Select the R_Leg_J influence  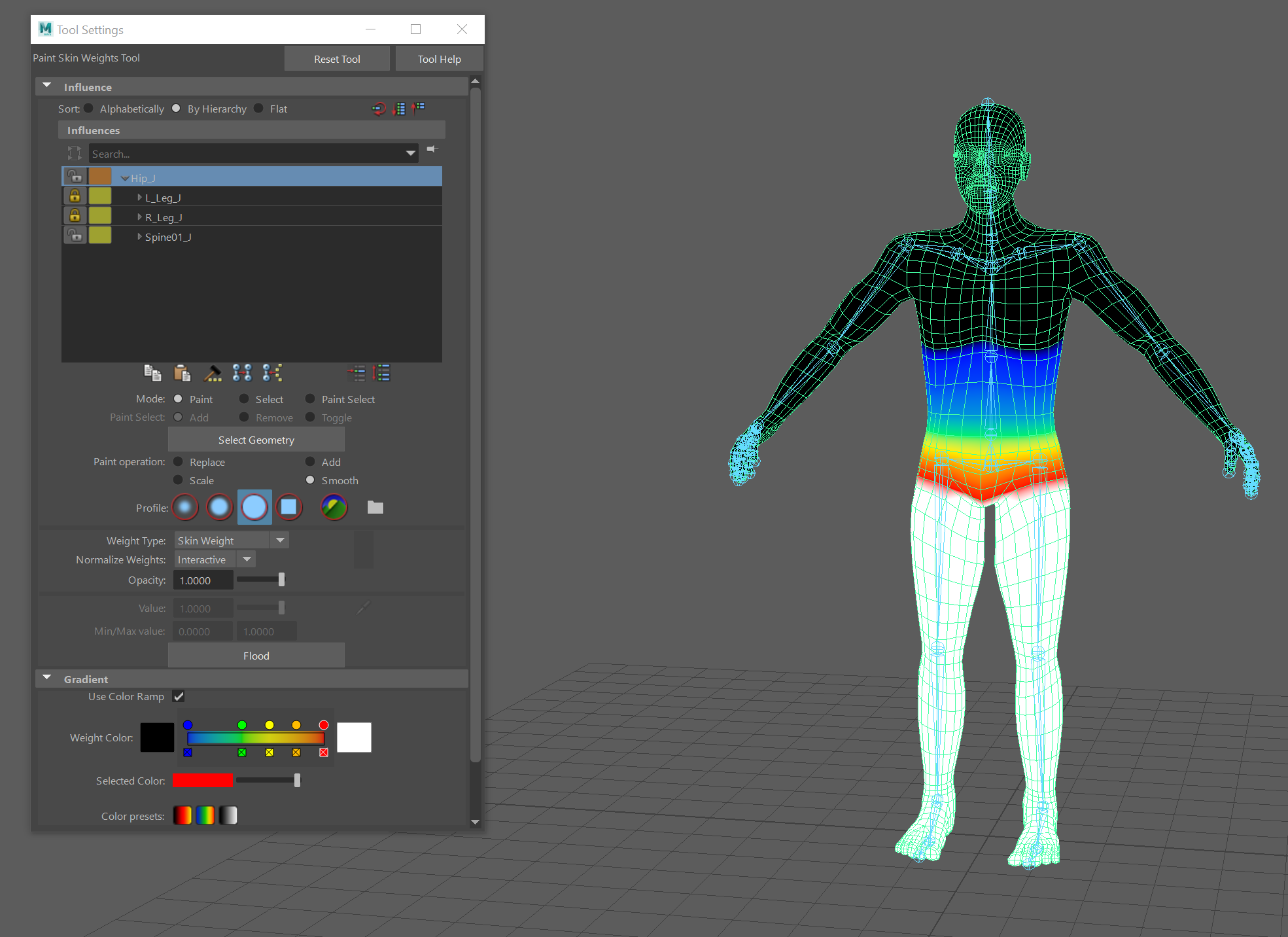tap(164, 217)
